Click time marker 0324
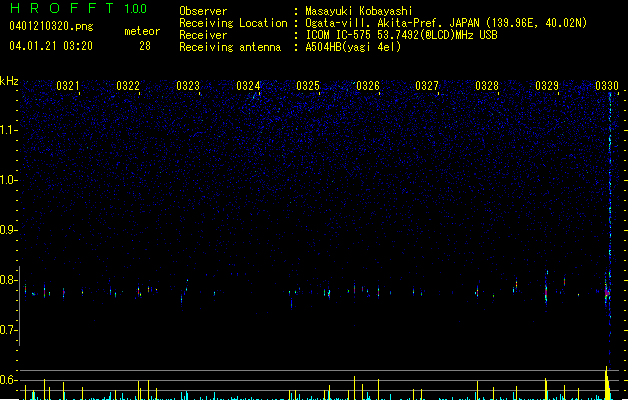The height and width of the screenshot is (400, 629). point(248,85)
